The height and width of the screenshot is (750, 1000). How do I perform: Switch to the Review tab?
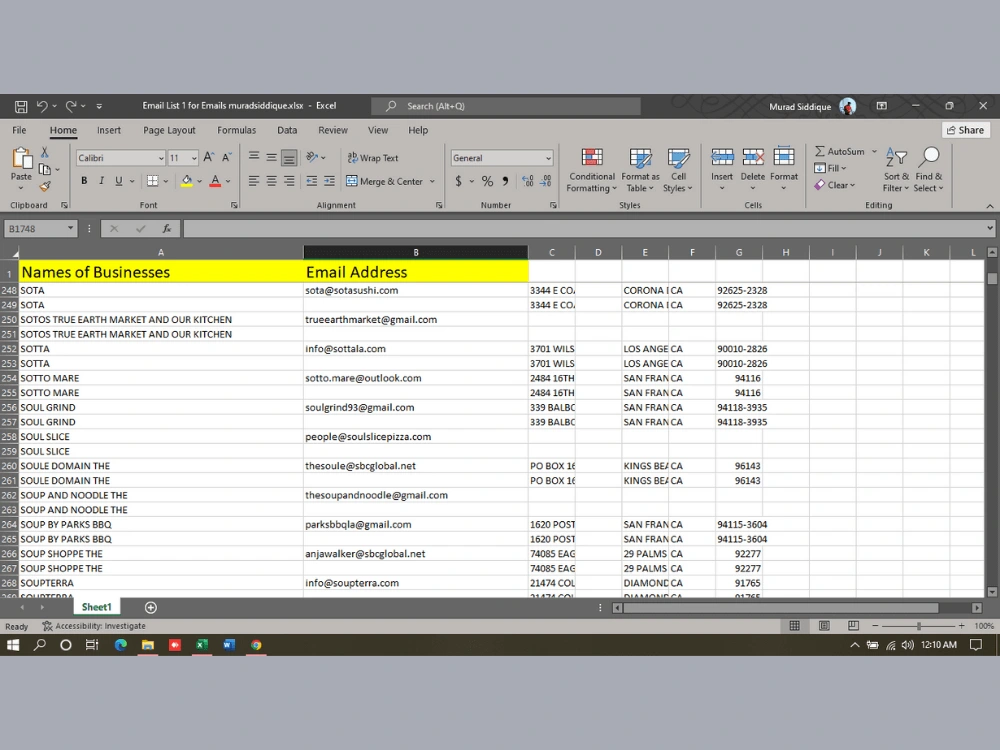[x=333, y=130]
